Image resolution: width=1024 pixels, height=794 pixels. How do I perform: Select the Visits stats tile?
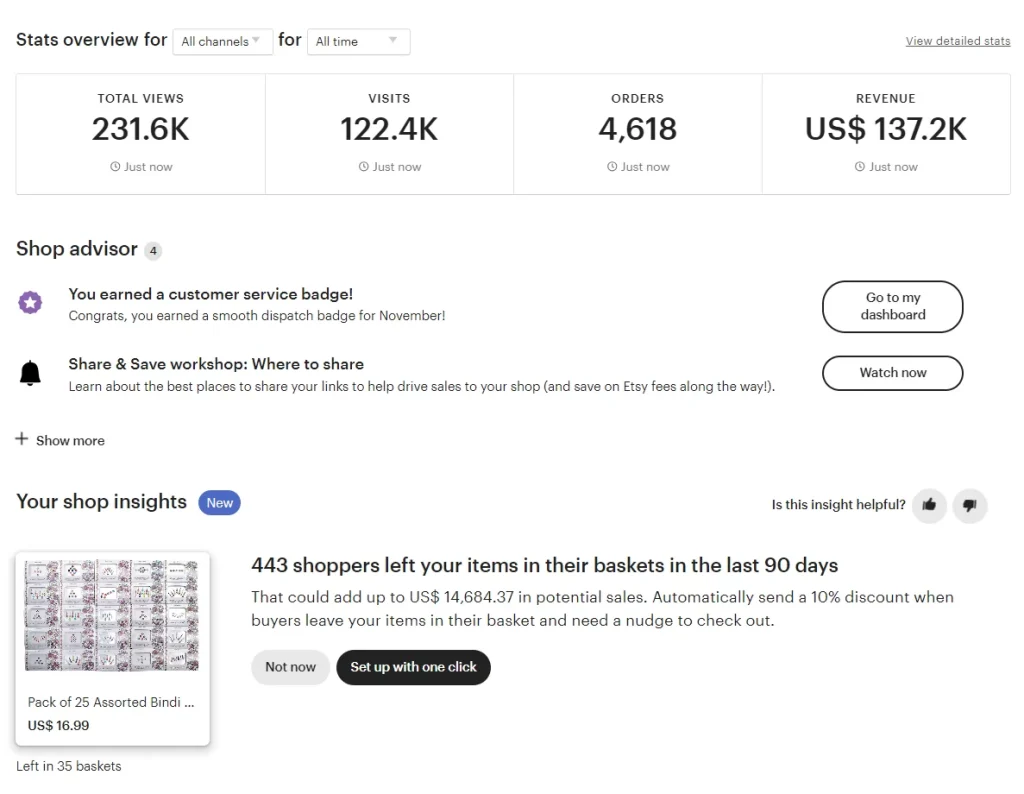[x=389, y=133]
